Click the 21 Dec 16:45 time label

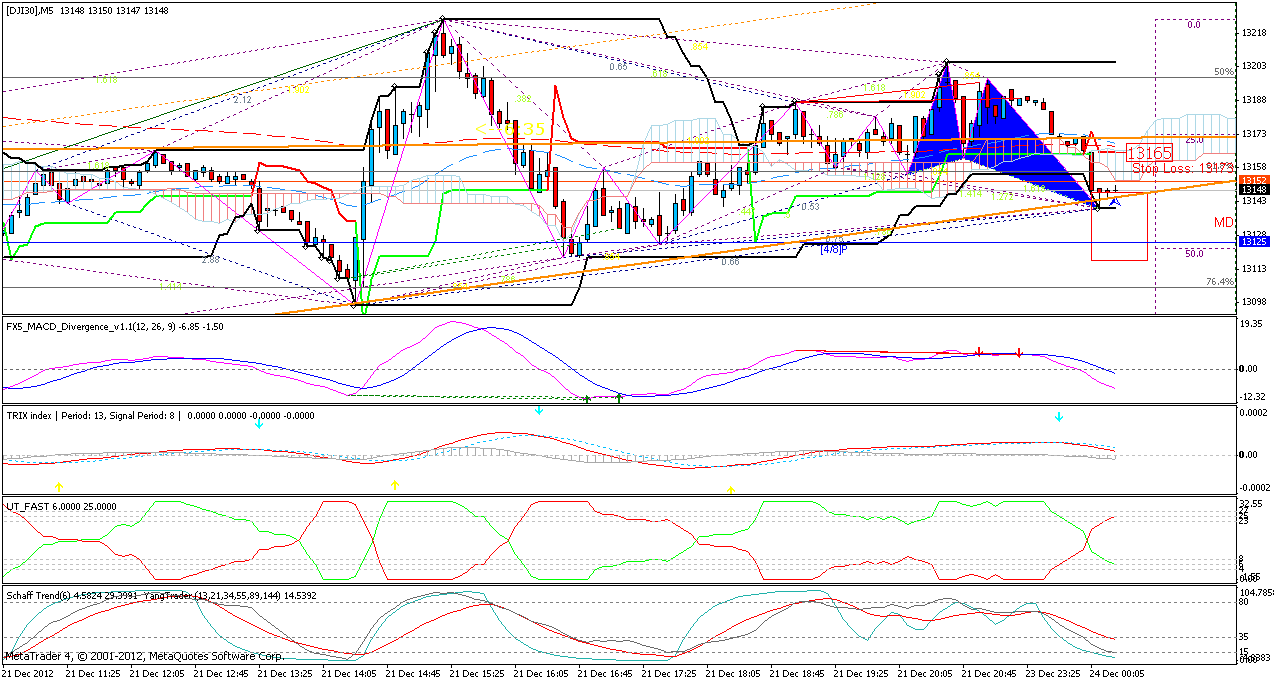point(603,674)
